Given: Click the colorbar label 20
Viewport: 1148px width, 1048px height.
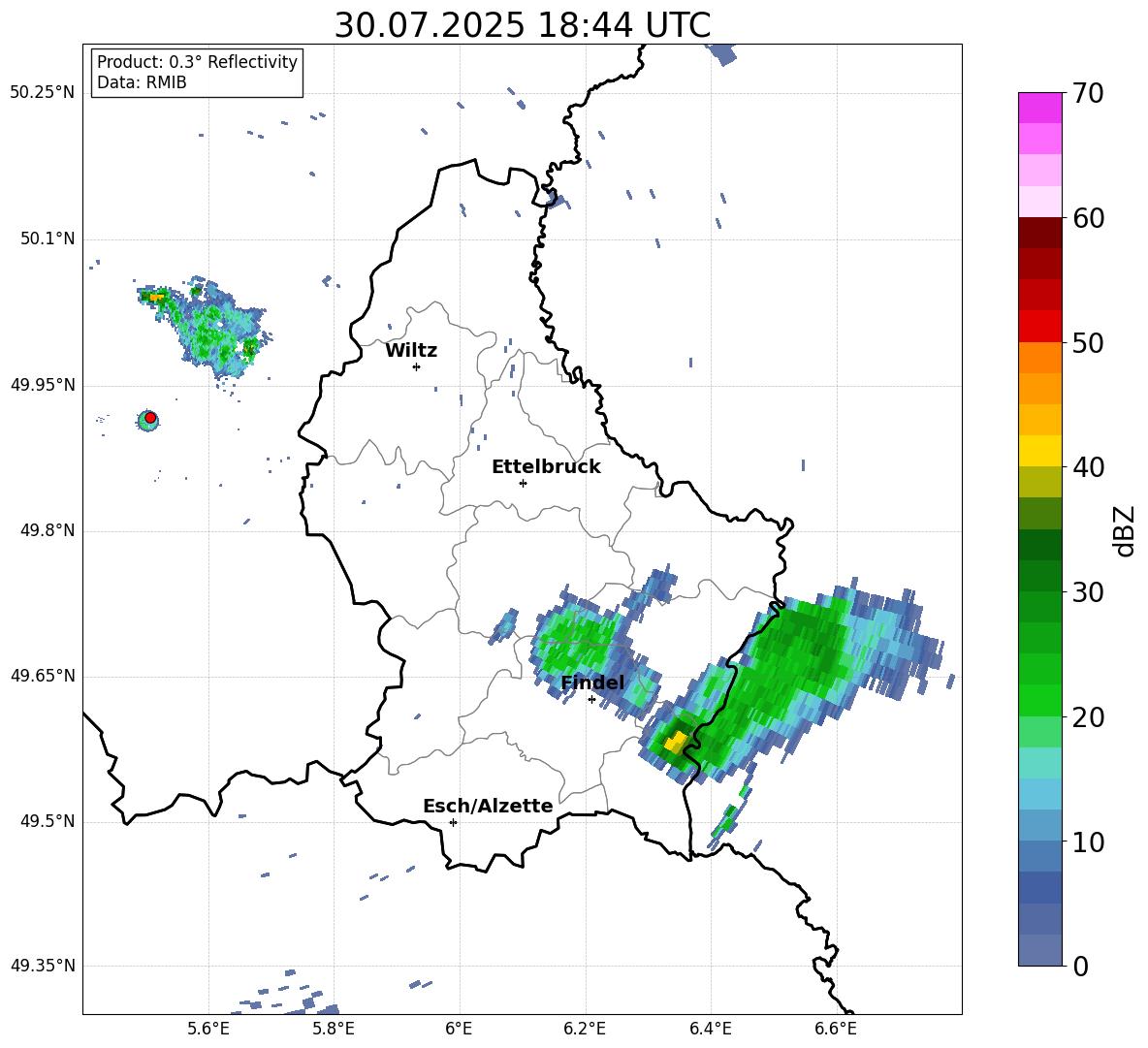Looking at the screenshot, I should [1088, 717].
